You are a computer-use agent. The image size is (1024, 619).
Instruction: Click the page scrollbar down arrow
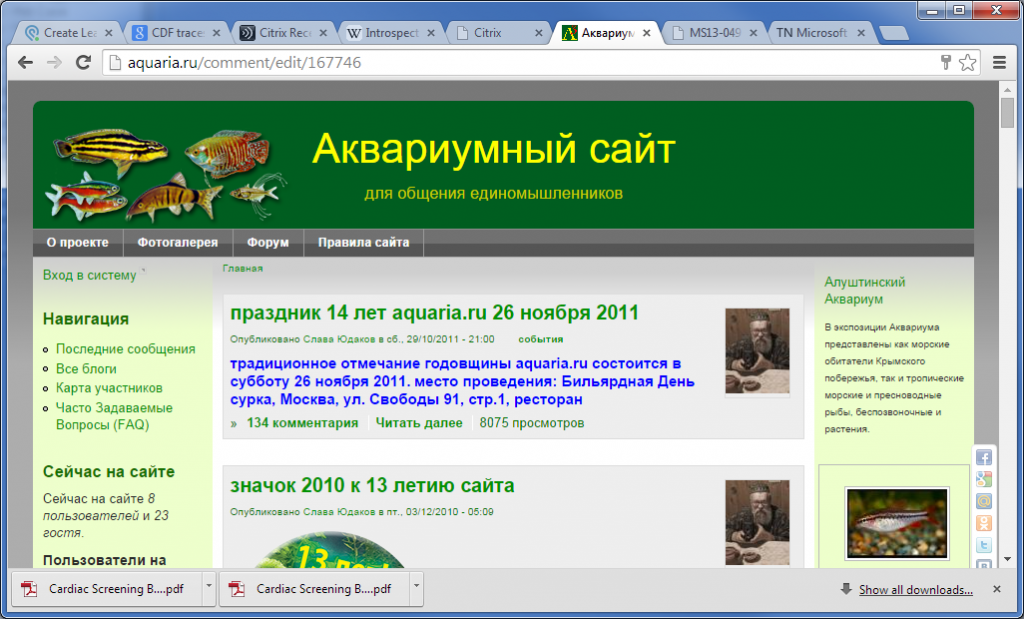coord(1008,559)
